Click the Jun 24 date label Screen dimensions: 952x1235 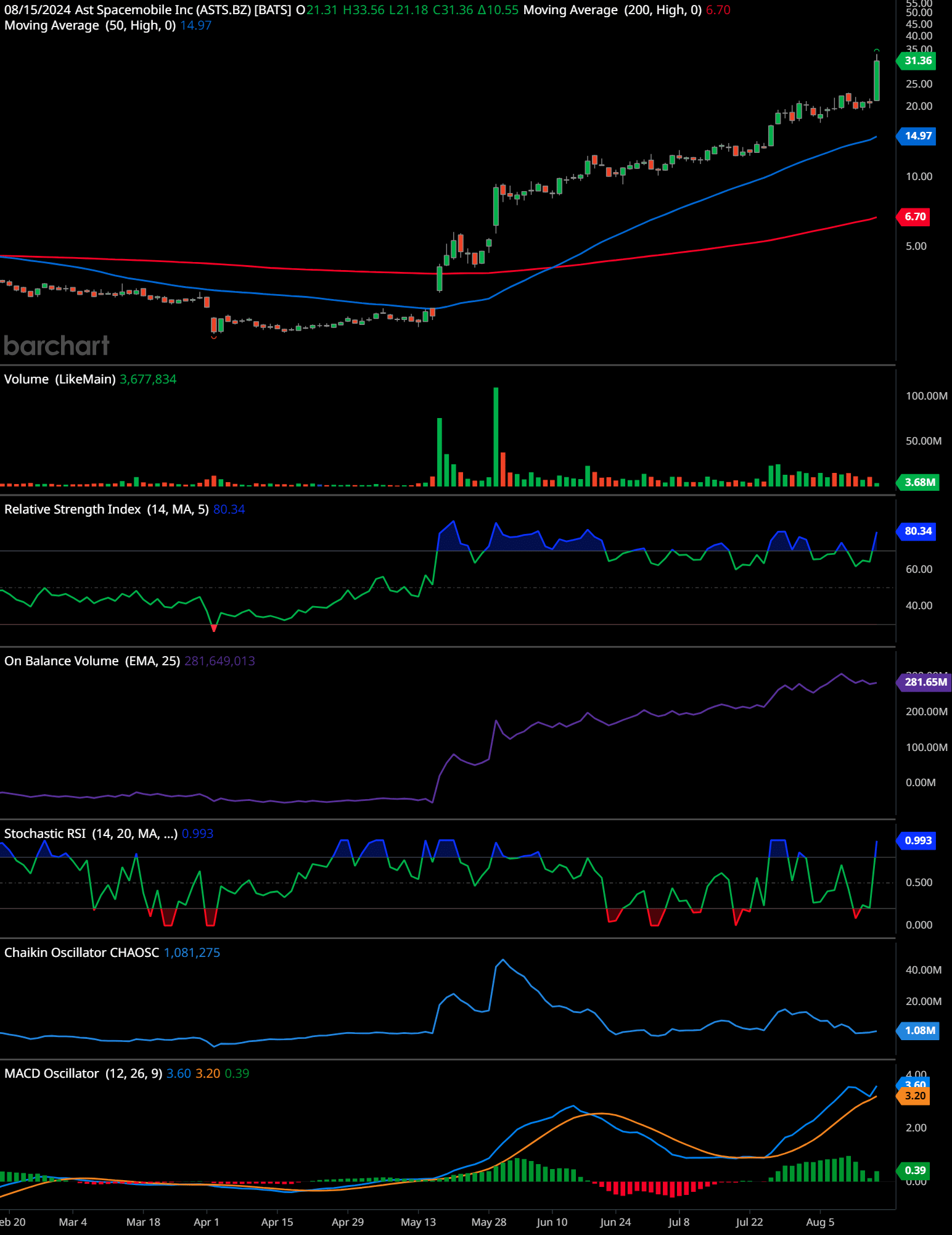click(x=615, y=1222)
